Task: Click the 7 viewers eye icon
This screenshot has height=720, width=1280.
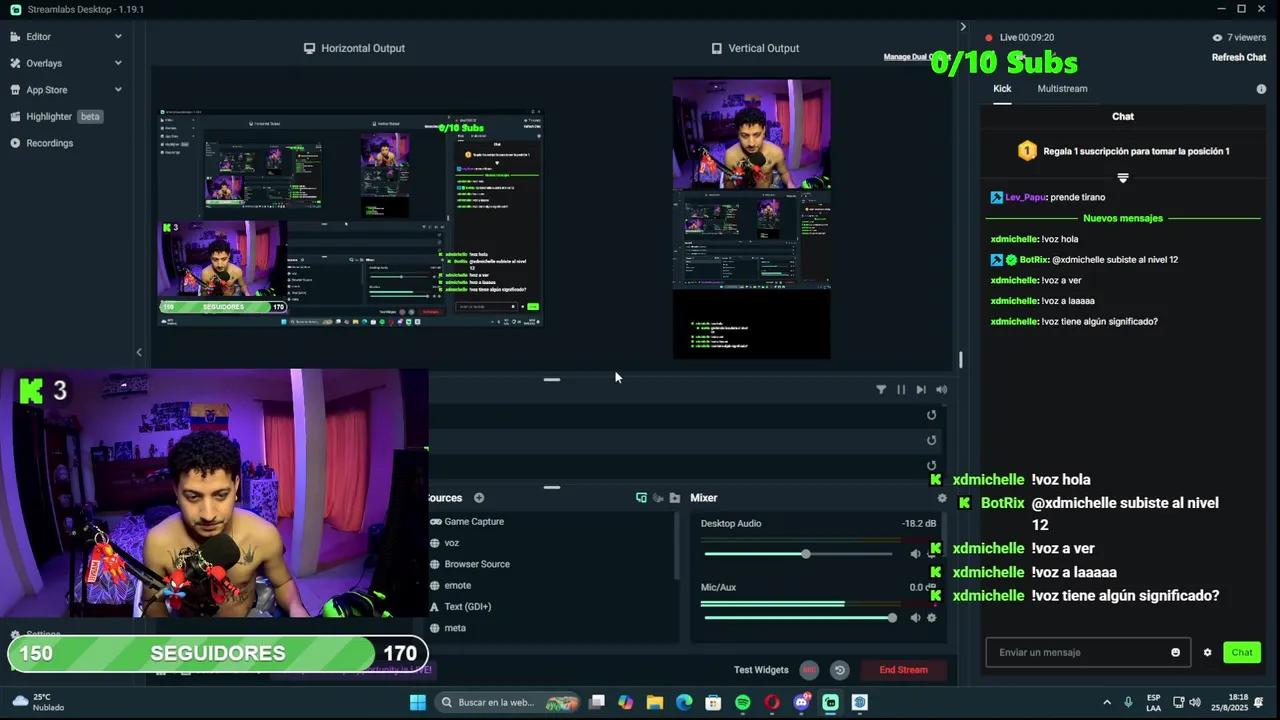Action: [1217, 38]
